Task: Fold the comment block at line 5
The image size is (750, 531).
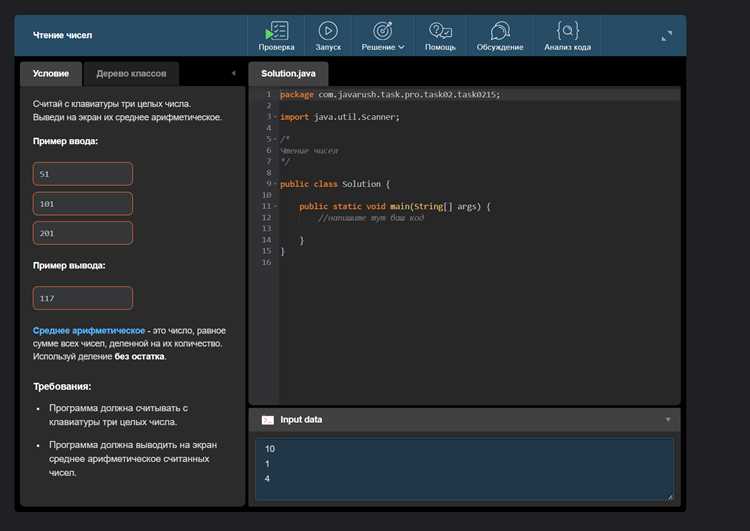Action: click(275, 139)
